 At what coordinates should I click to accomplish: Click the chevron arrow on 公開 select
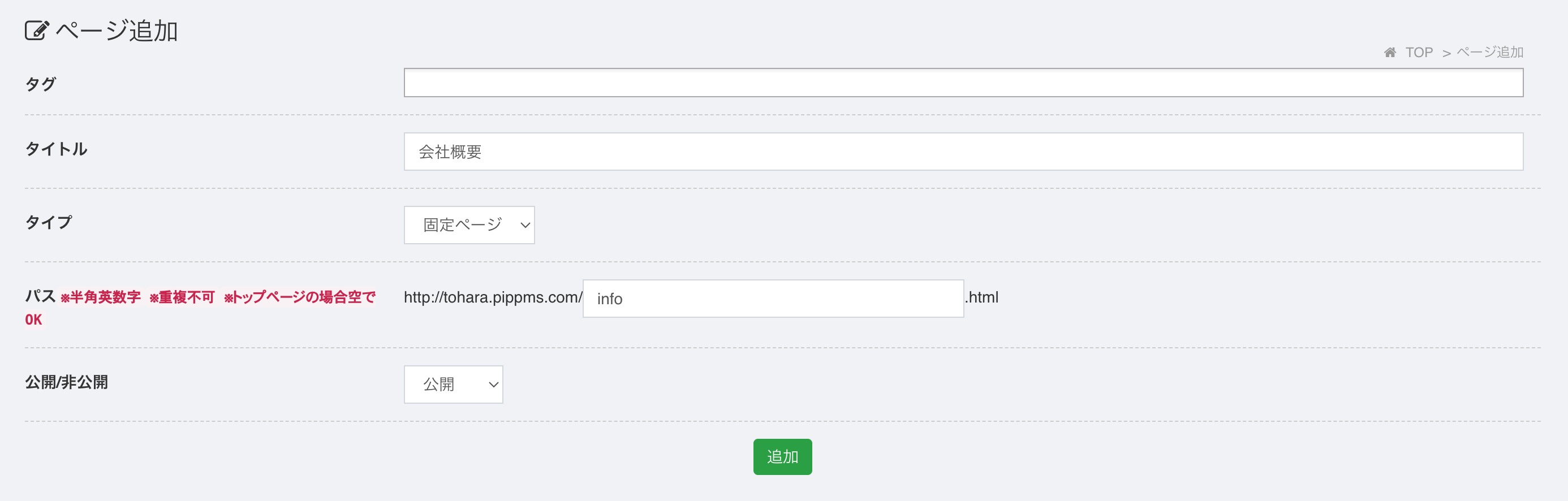point(494,385)
